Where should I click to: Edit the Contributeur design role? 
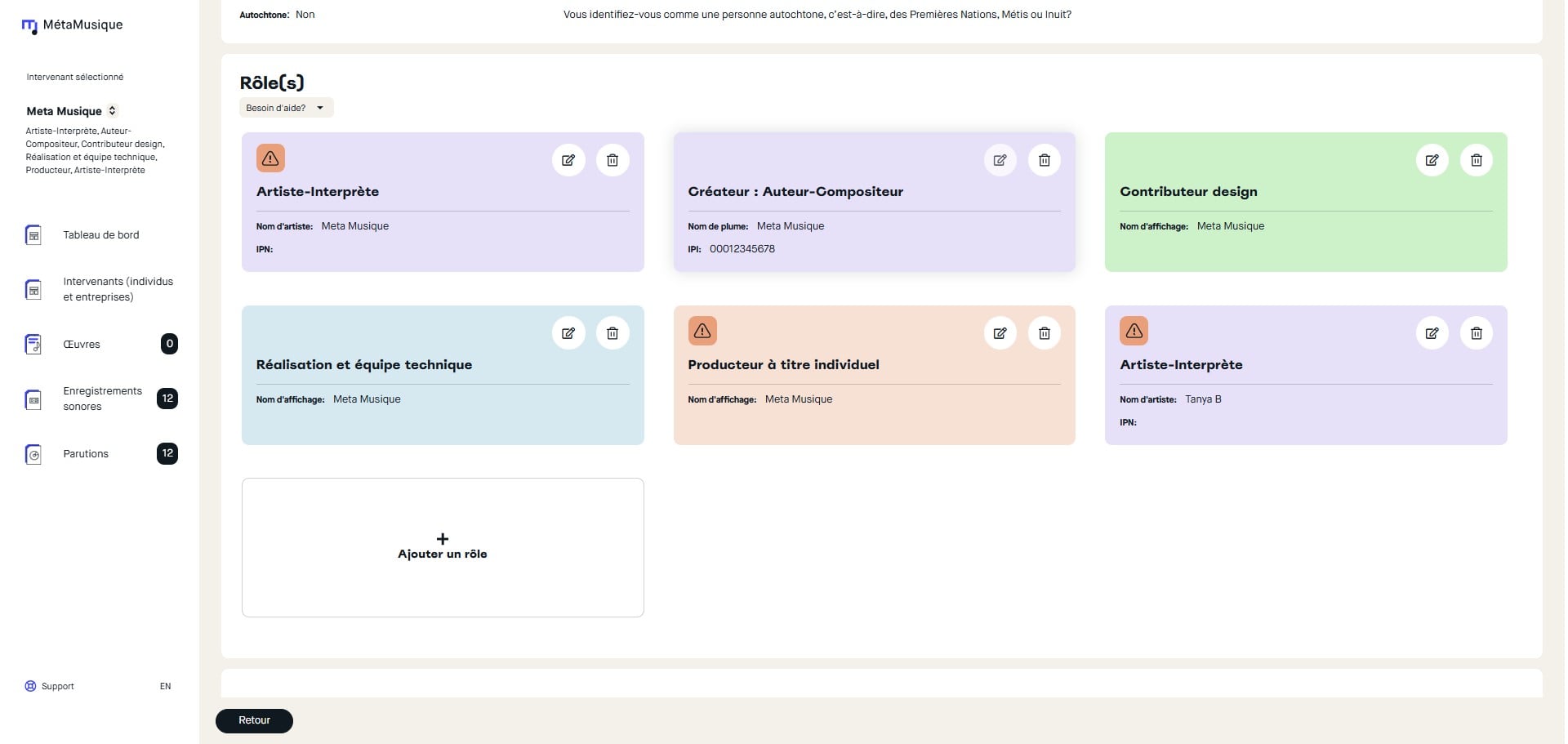(x=1432, y=160)
